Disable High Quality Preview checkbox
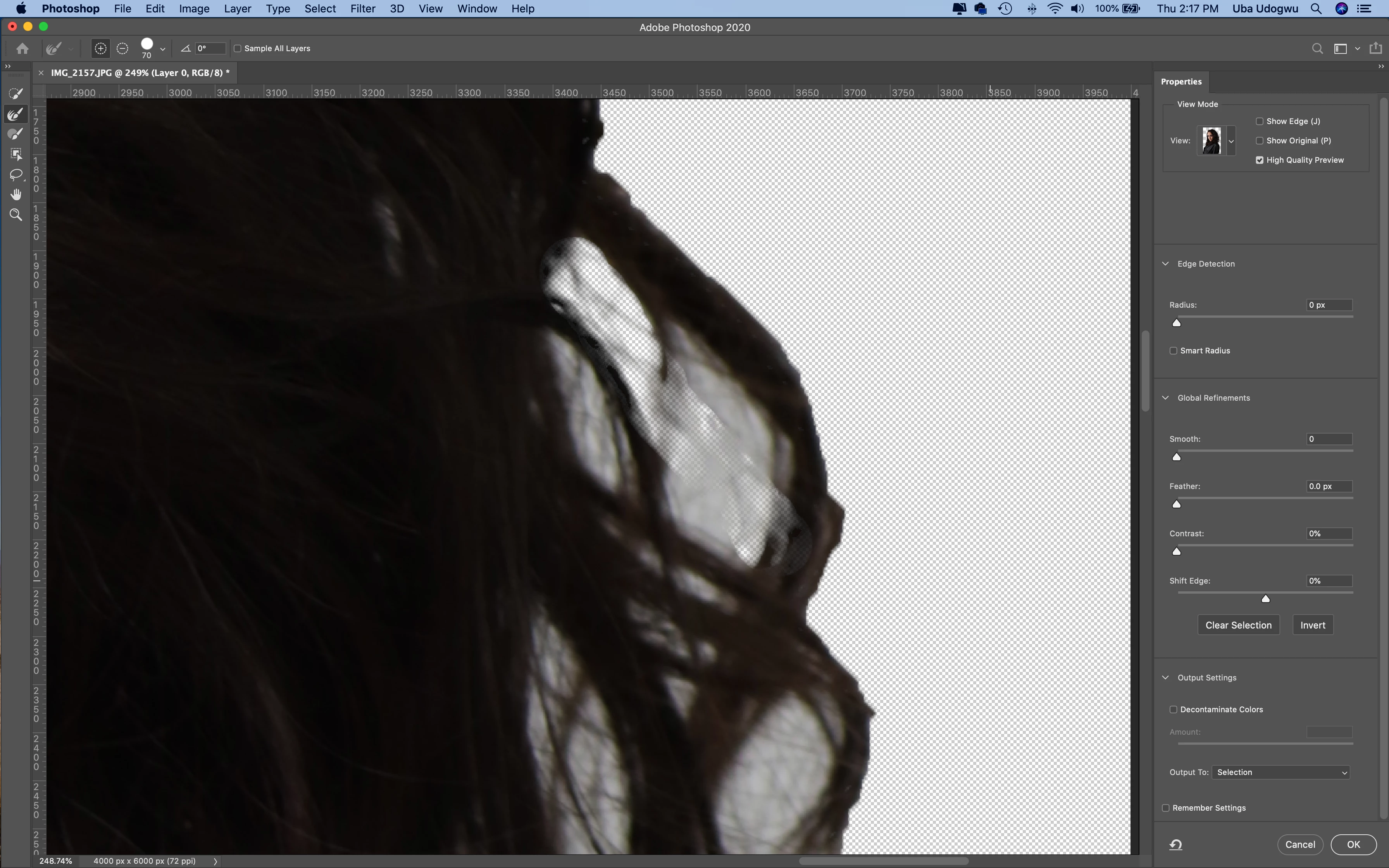The width and height of the screenshot is (1389, 868). point(1259,160)
